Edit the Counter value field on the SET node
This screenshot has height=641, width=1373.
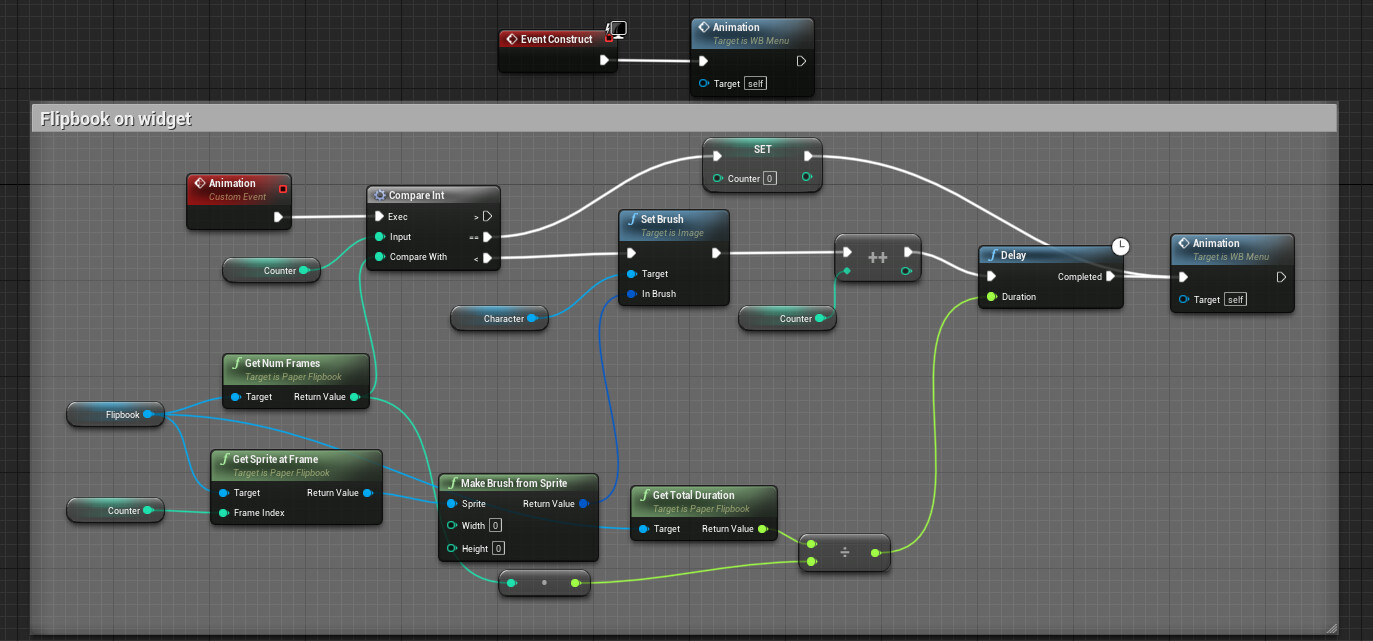[770, 177]
